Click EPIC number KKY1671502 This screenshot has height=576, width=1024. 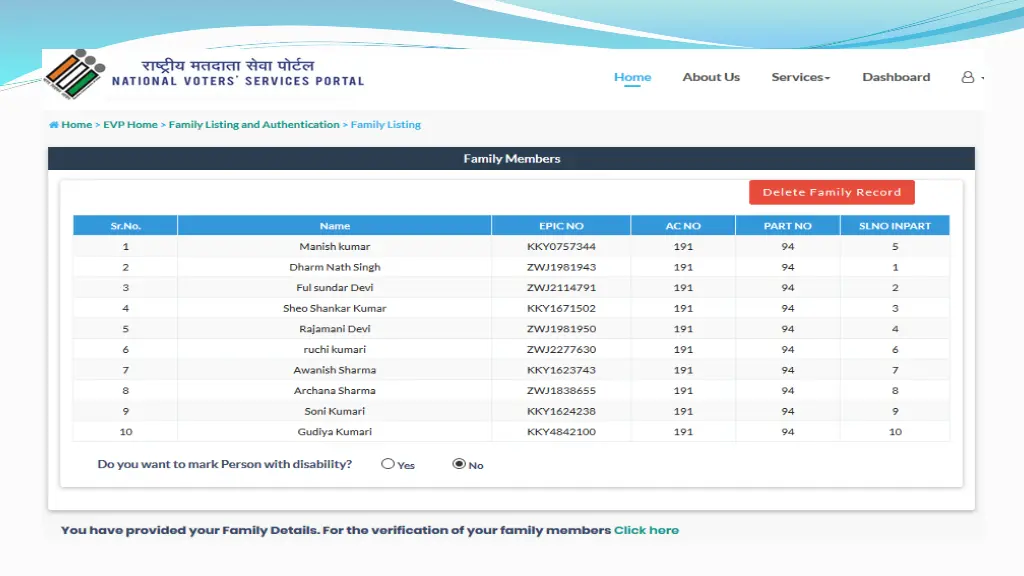pos(561,308)
